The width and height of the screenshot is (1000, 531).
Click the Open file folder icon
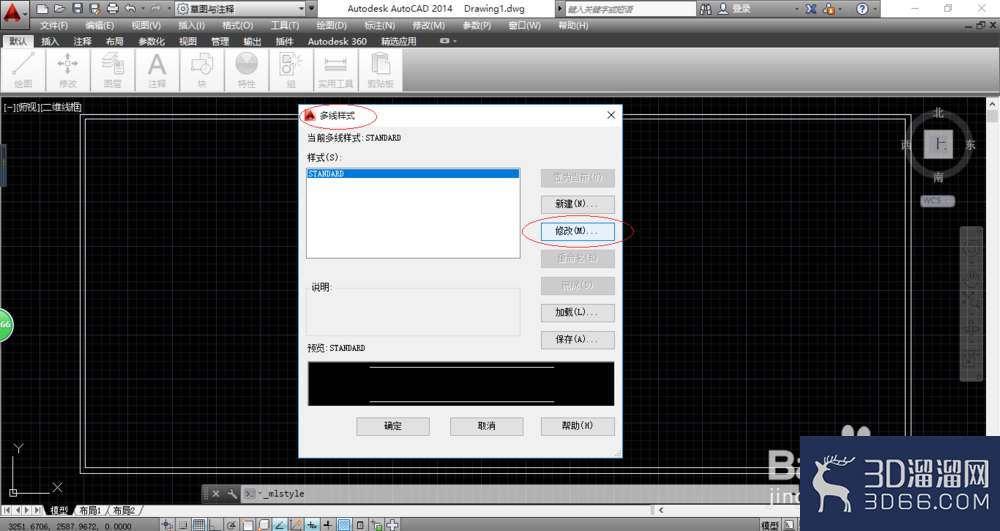tap(59, 9)
